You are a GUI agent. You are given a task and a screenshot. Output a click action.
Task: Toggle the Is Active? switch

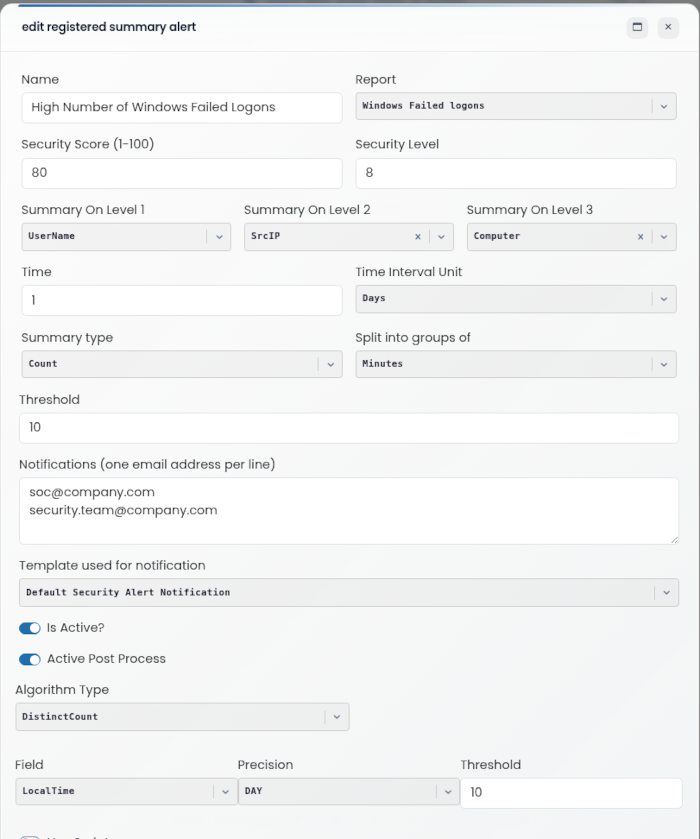[30, 628]
